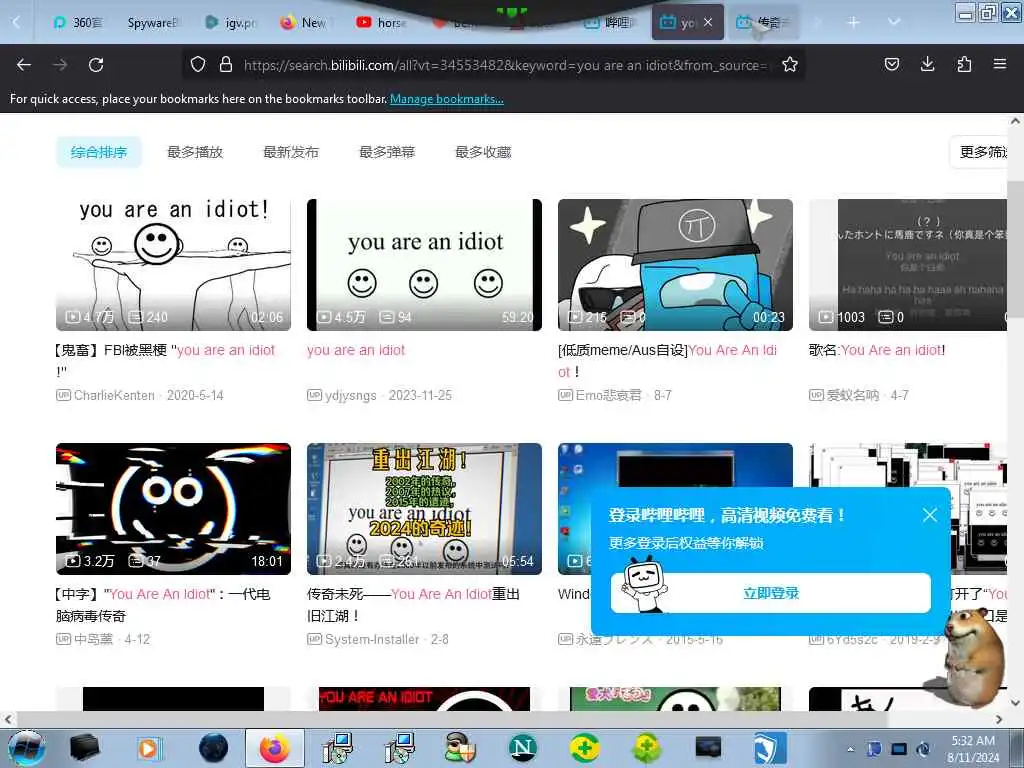Open the 59:20 you are an idiot thumbnail
The height and width of the screenshot is (768, 1024).
[424, 264]
